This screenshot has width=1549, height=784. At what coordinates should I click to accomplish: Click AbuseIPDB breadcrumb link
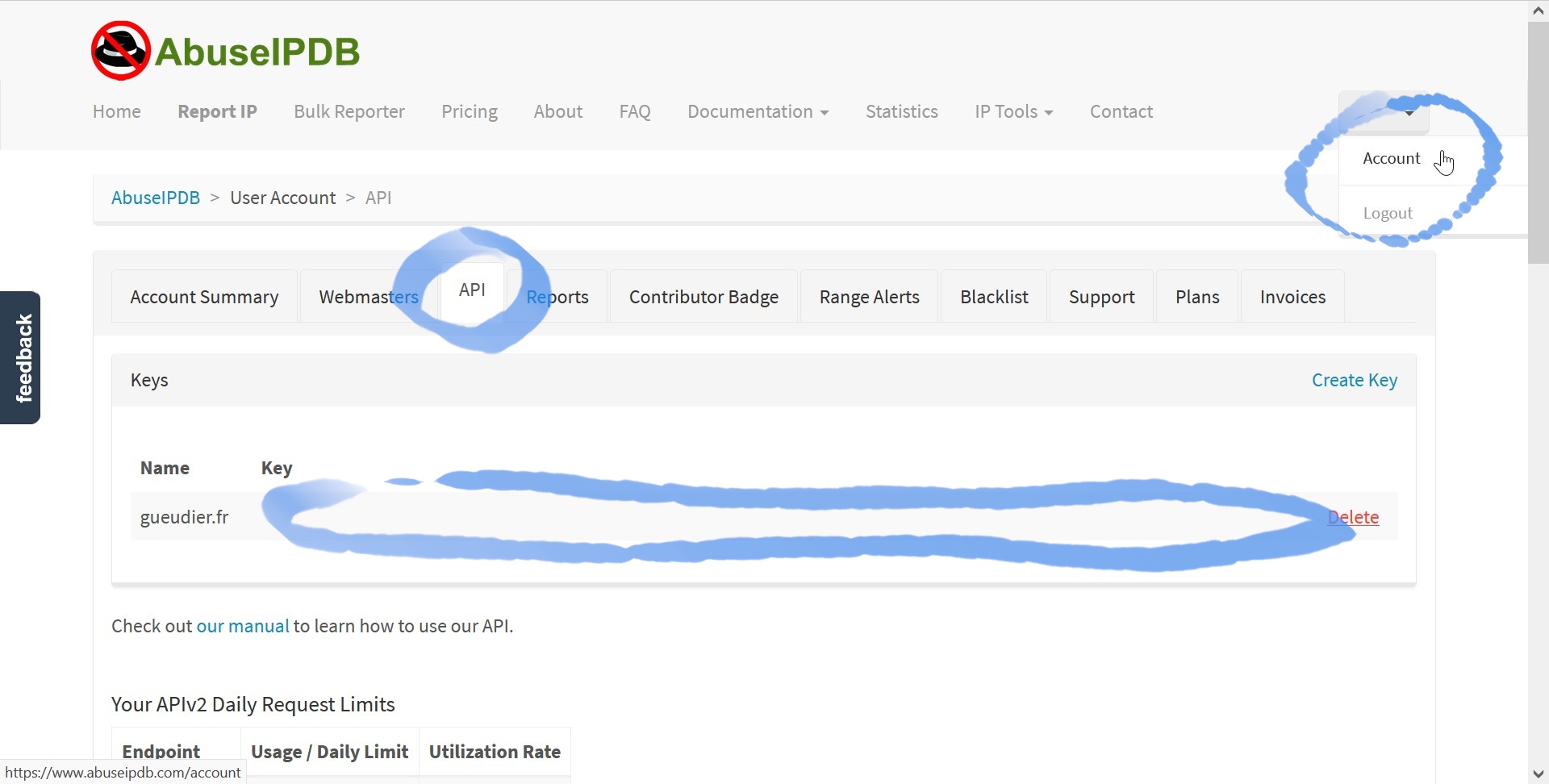[x=156, y=198]
